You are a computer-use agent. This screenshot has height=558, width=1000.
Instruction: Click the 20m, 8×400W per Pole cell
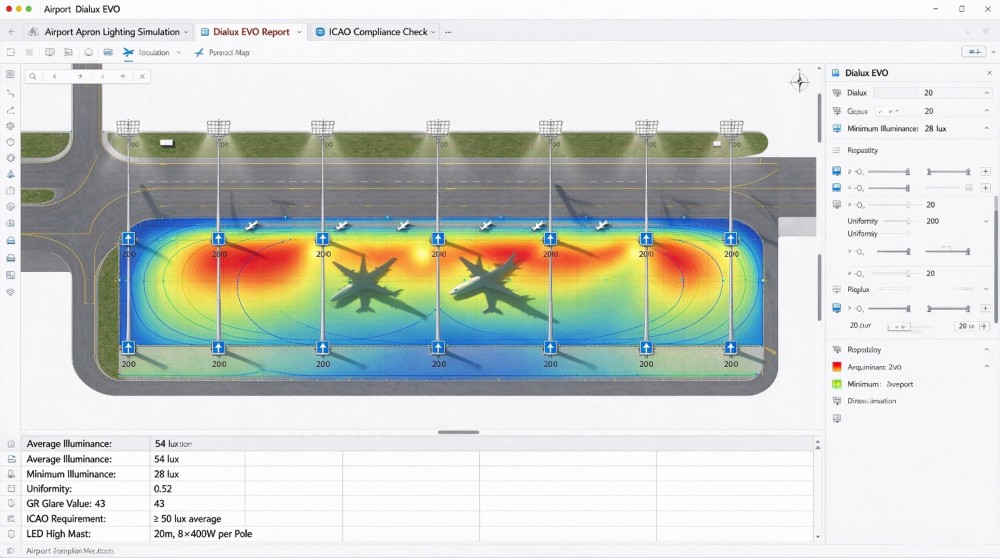[203, 534]
